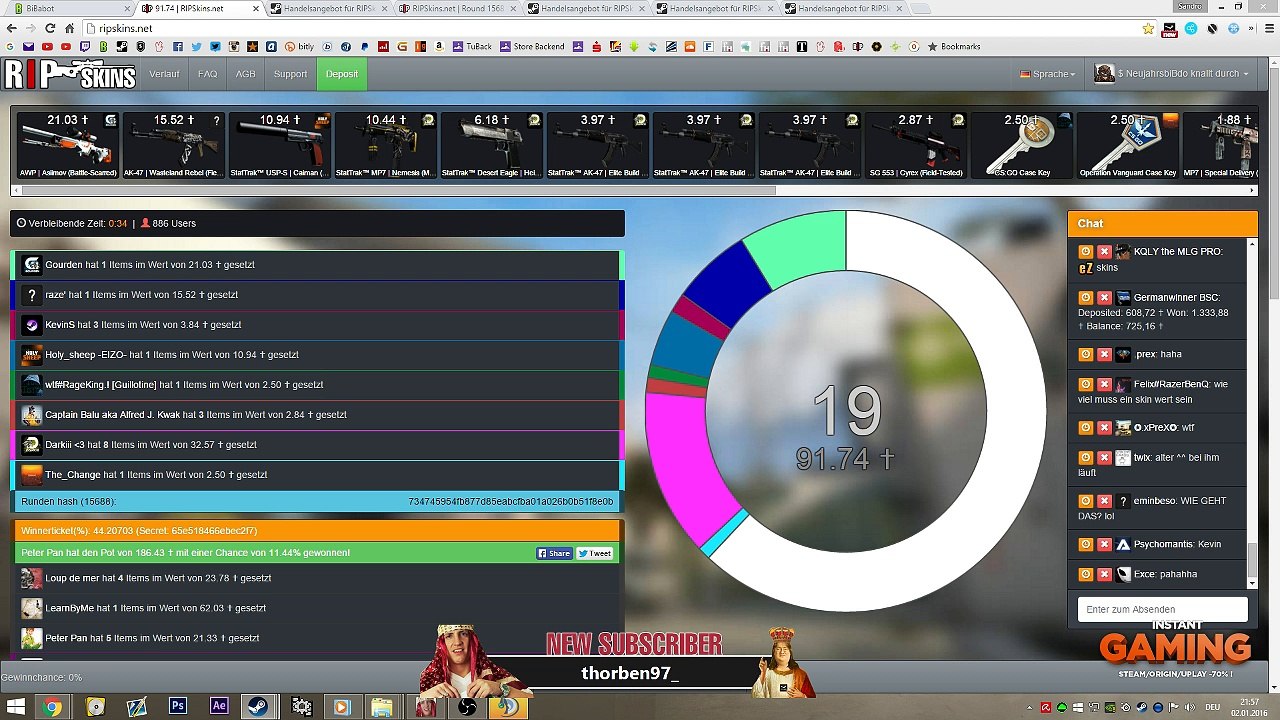Image resolution: width=1280 pixels, height=720 pixels.
Task: Click Darkiii <3's avatar in the bet list
Action: click(31, 445)
